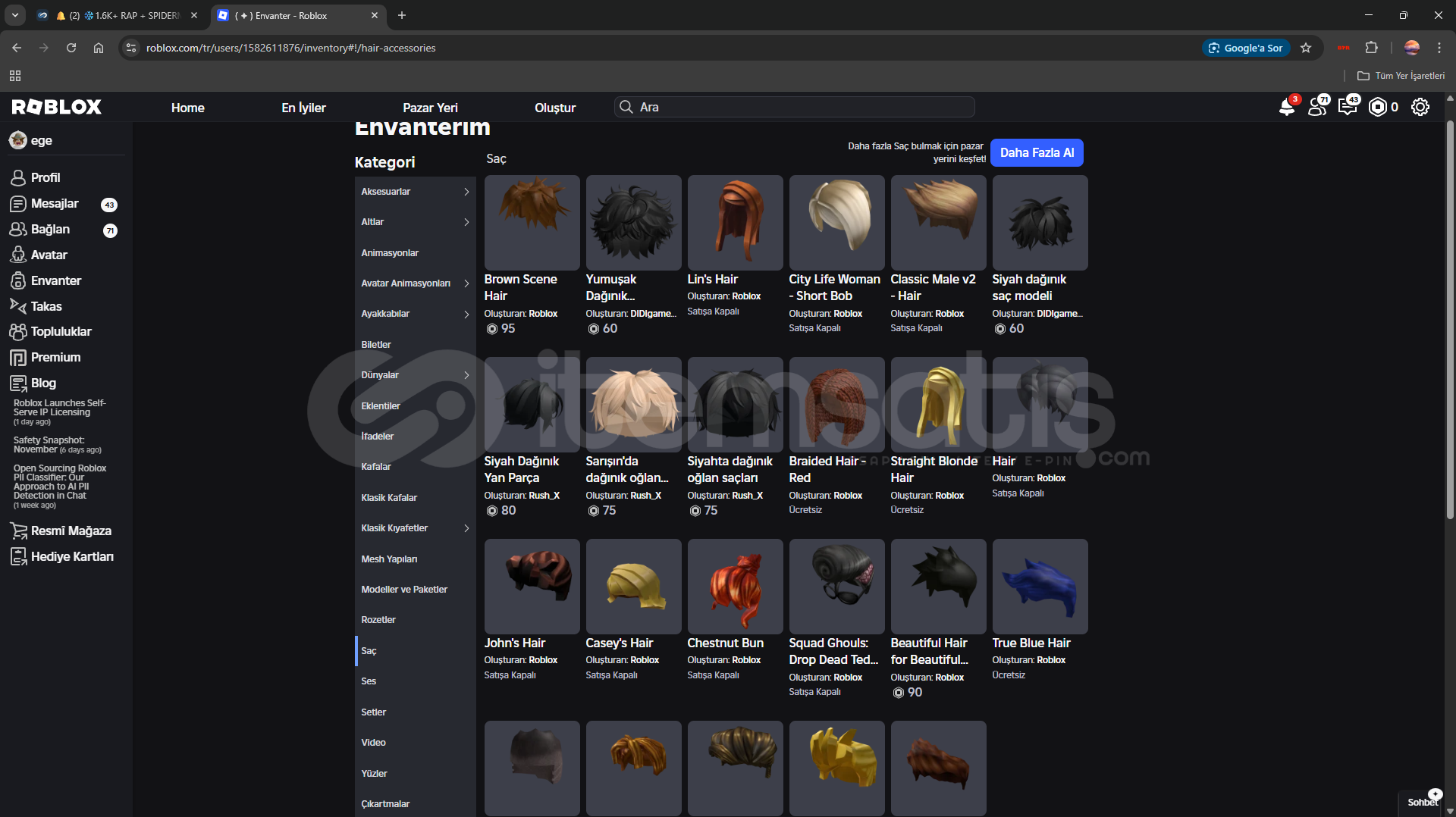Viewport: 1456px width, 817px height.
Task: Open the True Blue Hair thumbnail
Action: 1040,587
